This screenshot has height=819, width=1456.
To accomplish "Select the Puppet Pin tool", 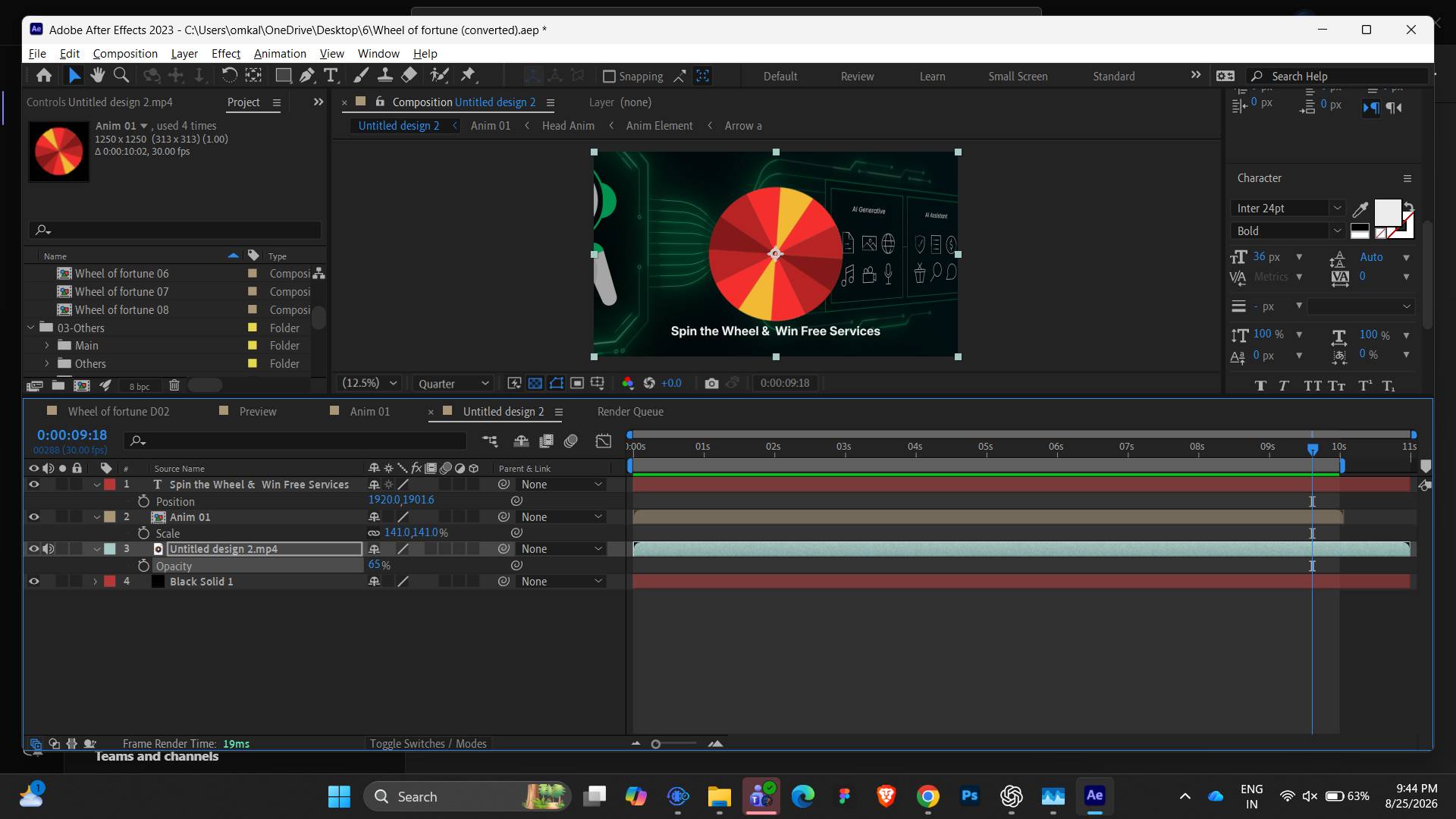I will pos(468,75).
